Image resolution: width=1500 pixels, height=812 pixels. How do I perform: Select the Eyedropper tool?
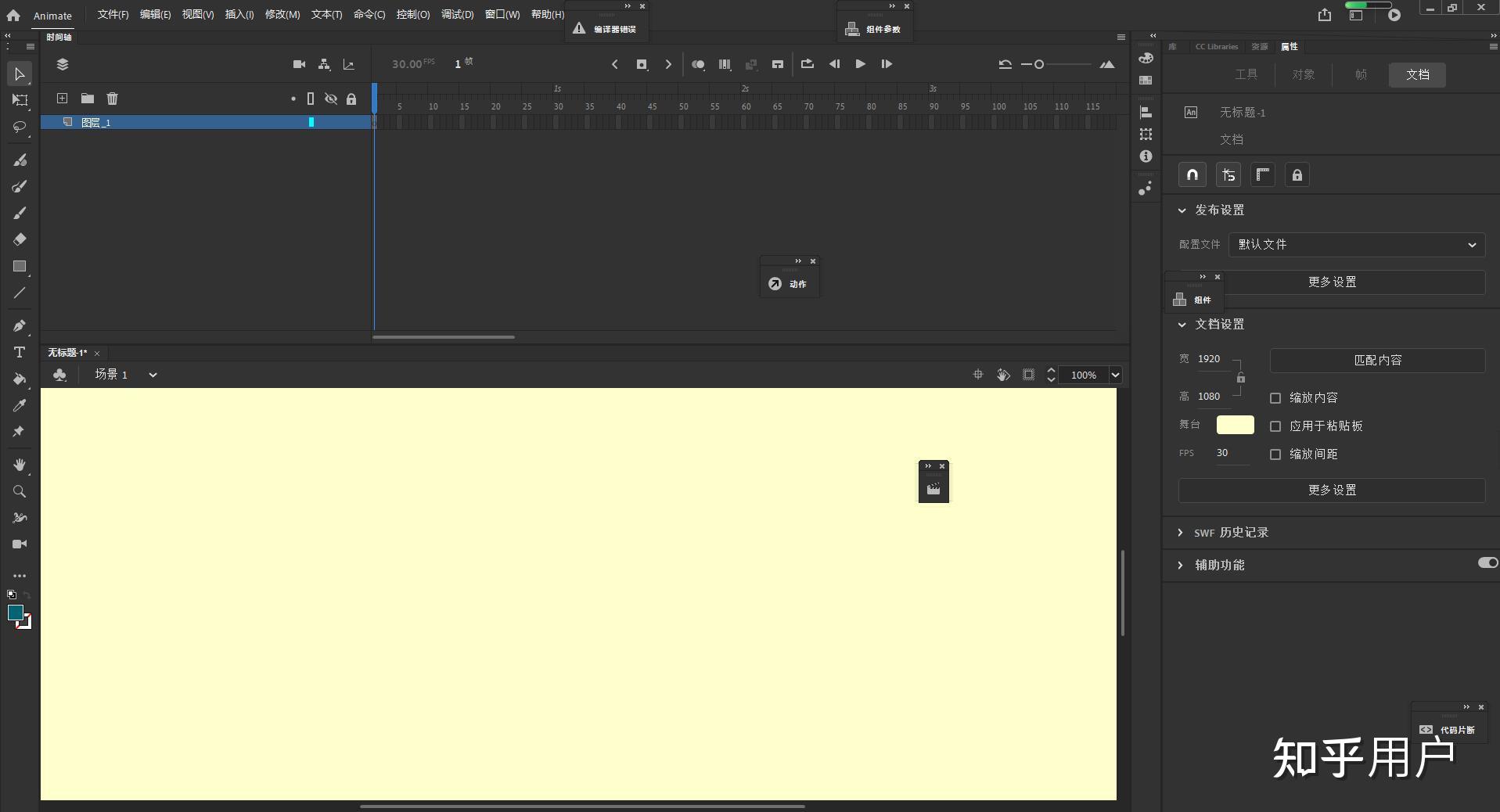tap(20, 405)
